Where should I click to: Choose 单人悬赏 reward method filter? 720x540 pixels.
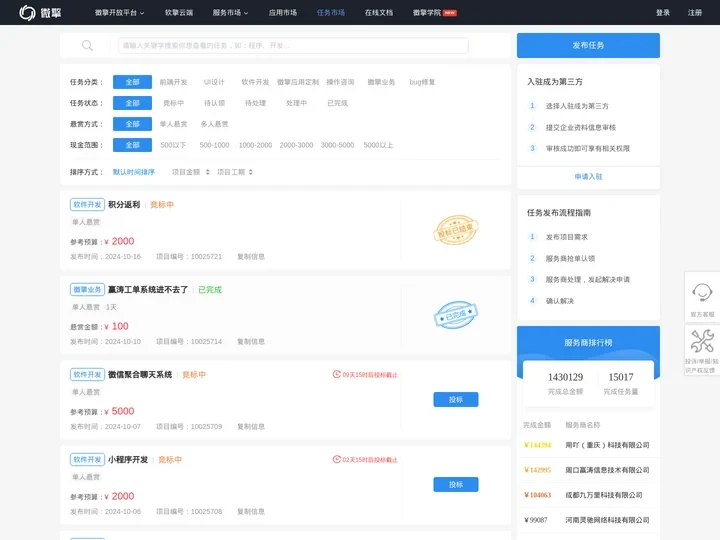point(173,124)
